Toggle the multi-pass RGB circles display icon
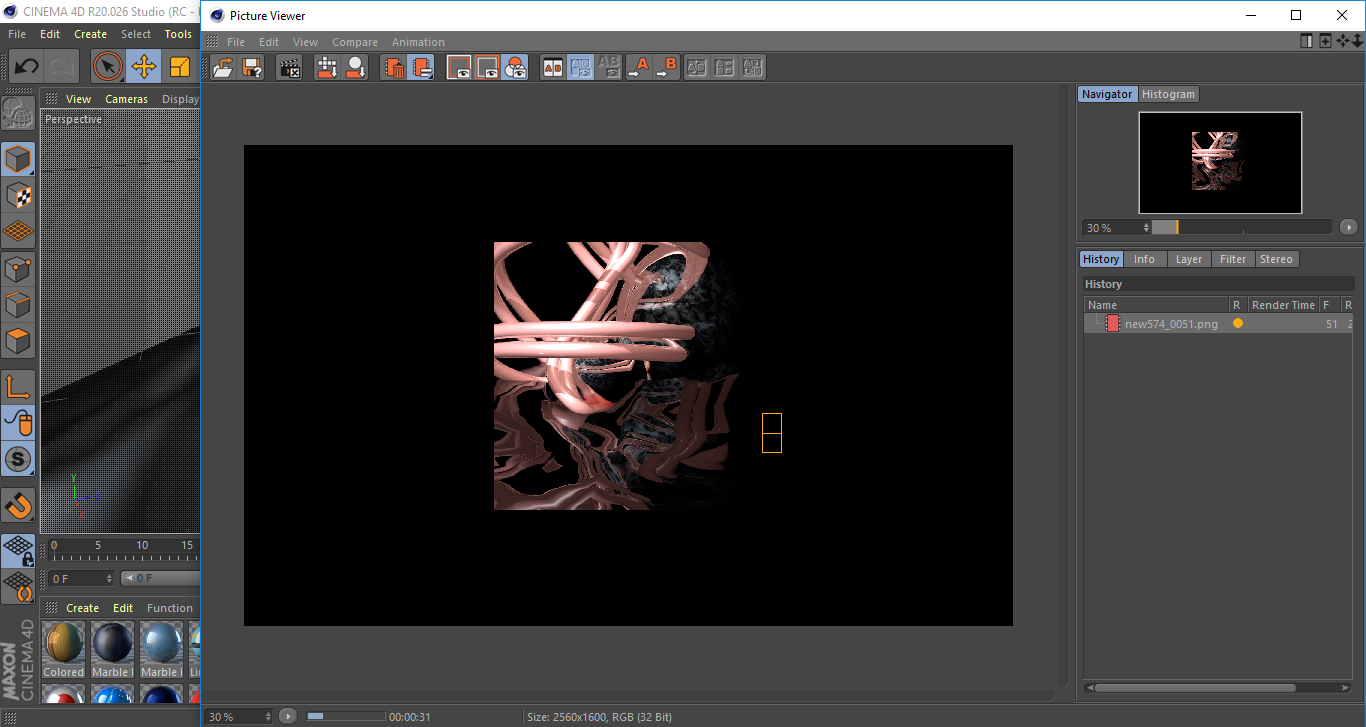The width and height of the screenshot is (1366, 727). [x=515, y=67]
